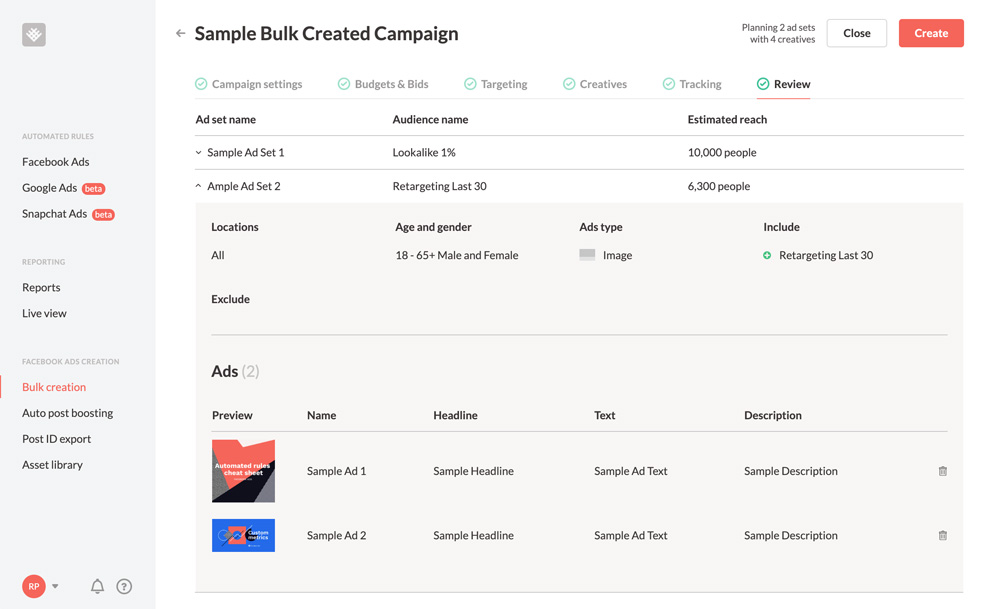The height and width of the screenshot is (609, 1000).
Task: Expand the Sample Ad Set 1 row
Action: [199, 153]
